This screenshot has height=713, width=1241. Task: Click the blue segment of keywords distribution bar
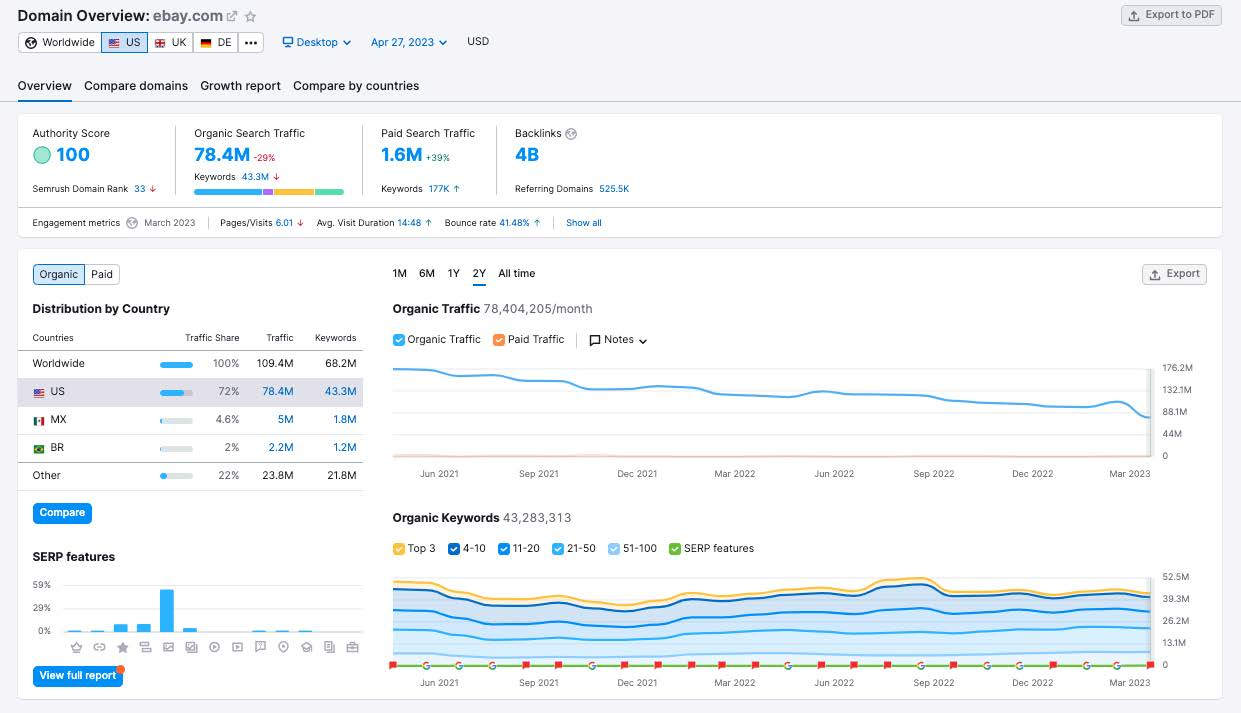pos(228,191)
